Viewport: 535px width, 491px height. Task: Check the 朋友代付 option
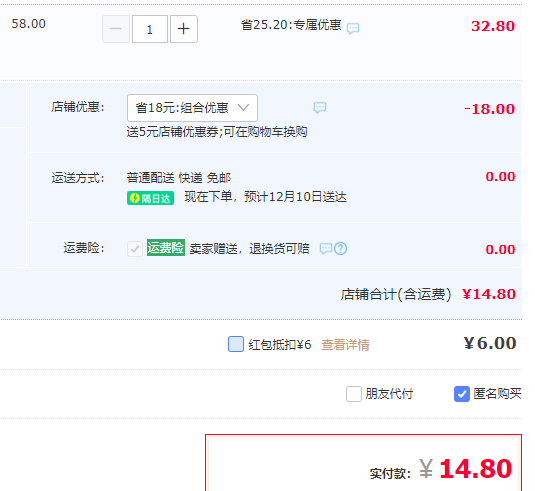(354, 394)
